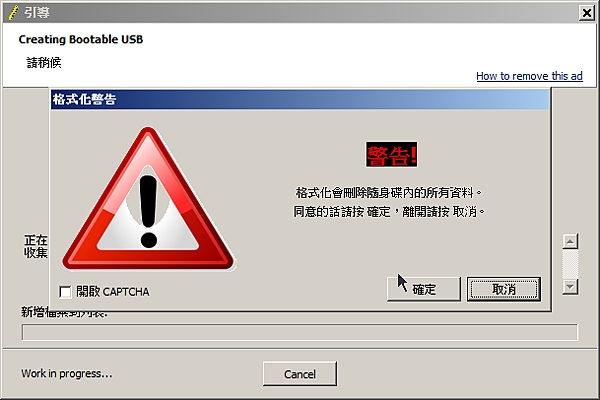The width and height of the screenshot is (600, 400).
Task: Click the empty progress bar
Action: (300, 332)
